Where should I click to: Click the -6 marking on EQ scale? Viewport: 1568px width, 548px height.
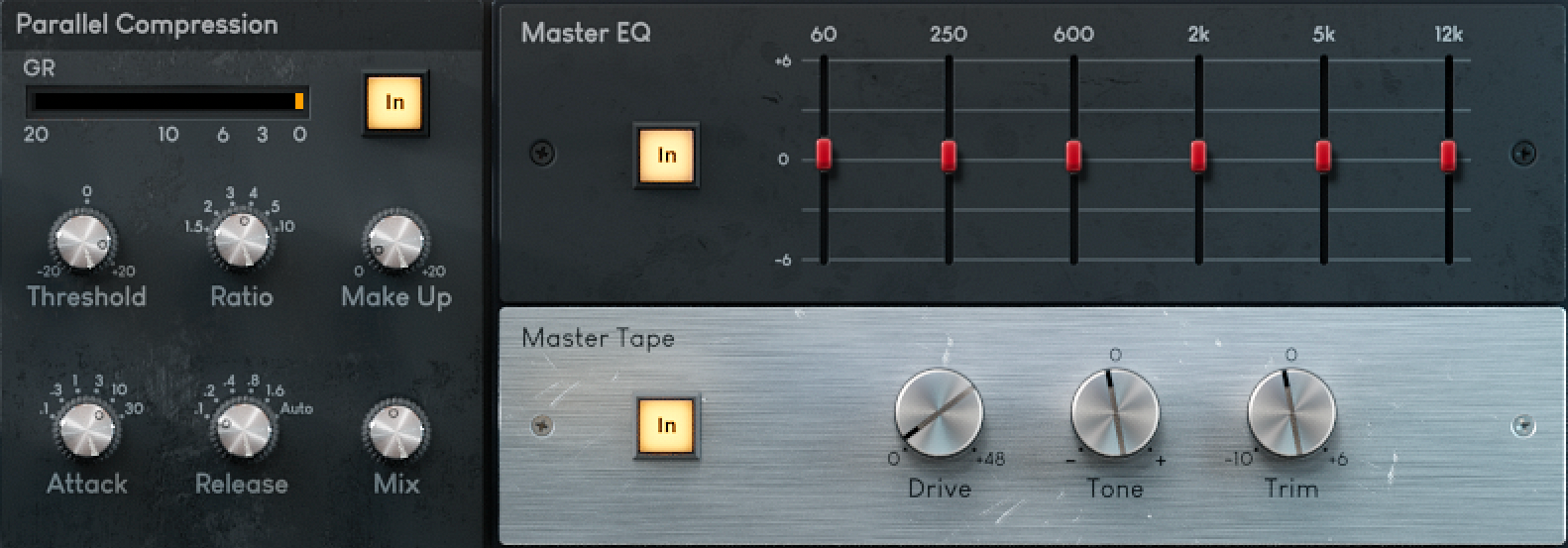click(784, 260)
